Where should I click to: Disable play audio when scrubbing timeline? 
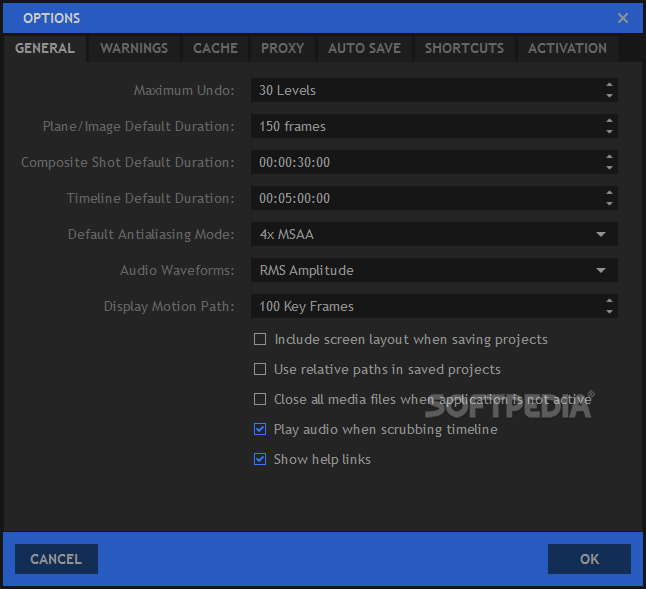(260, 429)
